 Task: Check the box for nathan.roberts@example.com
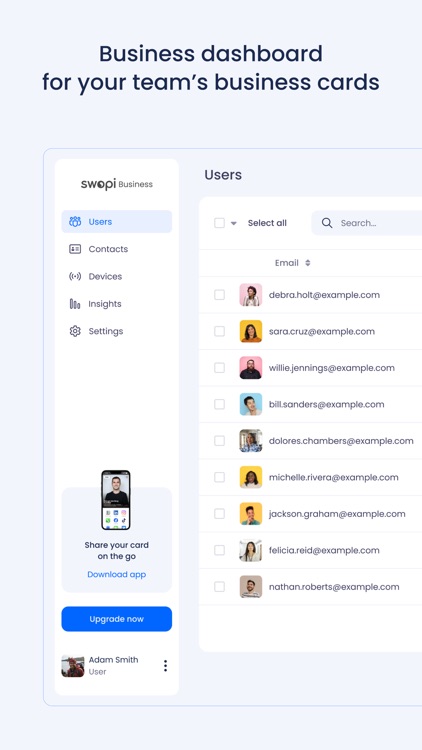[219, 586]
